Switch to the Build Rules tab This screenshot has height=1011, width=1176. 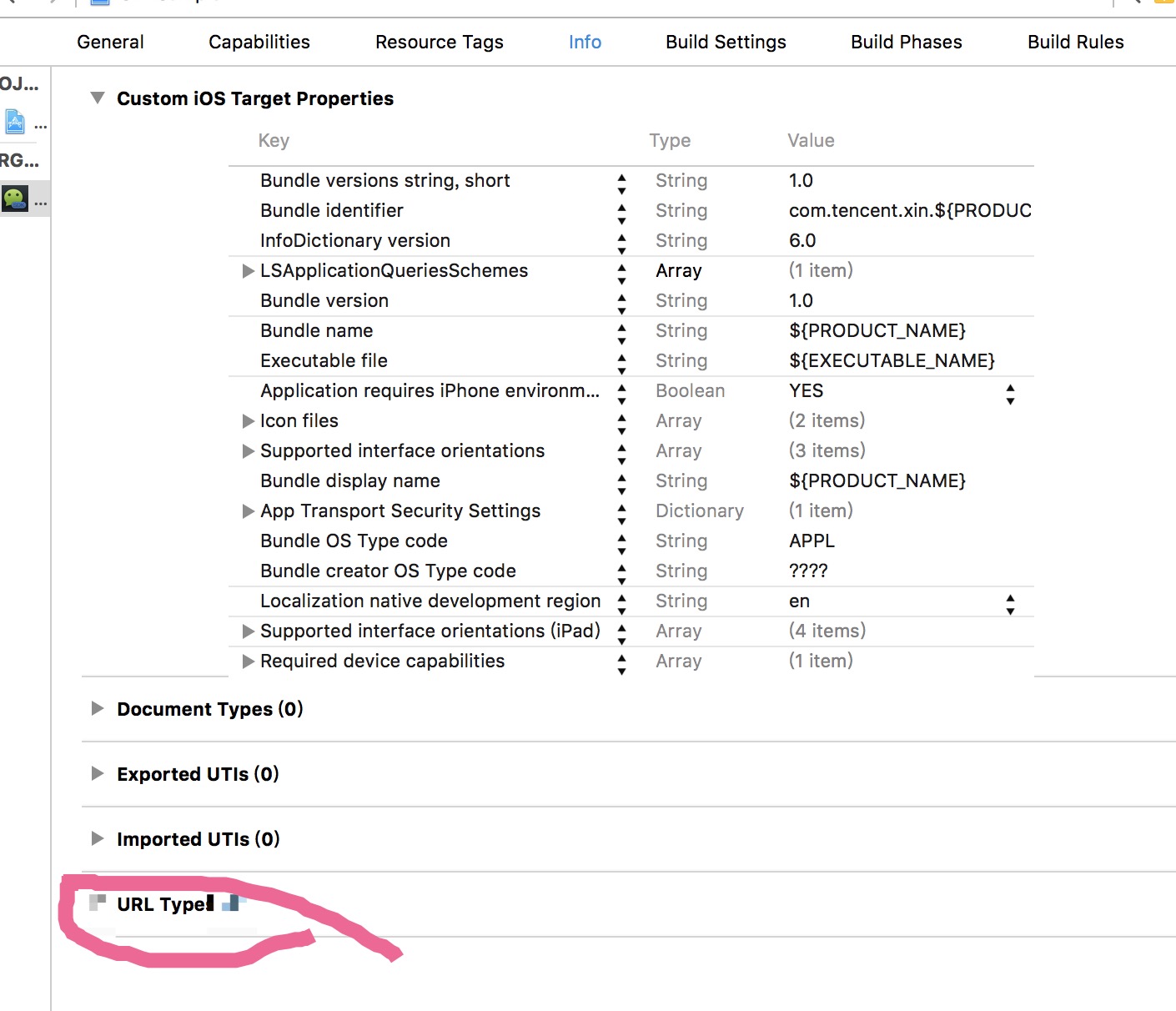1076,42
